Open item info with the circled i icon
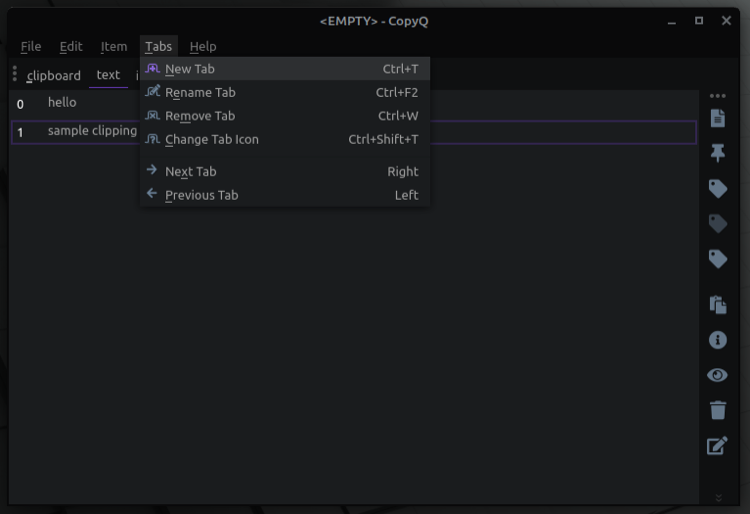Image resolution: width=750 pixels, height=514 pixels. tap(717, 340)
